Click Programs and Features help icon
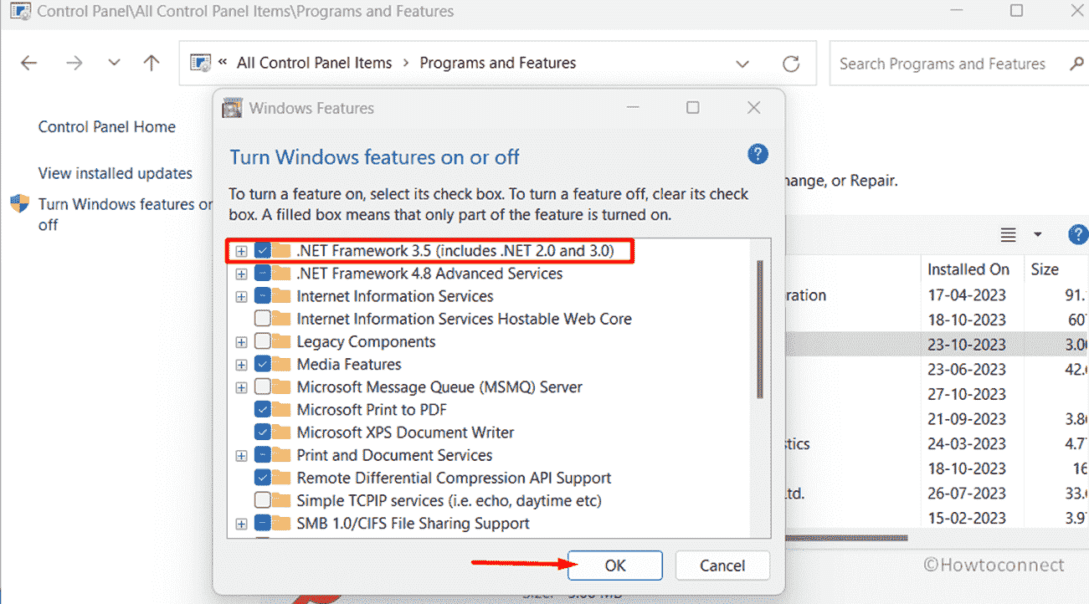This screenshot has width=1089, height=604. coord(1078,235)
